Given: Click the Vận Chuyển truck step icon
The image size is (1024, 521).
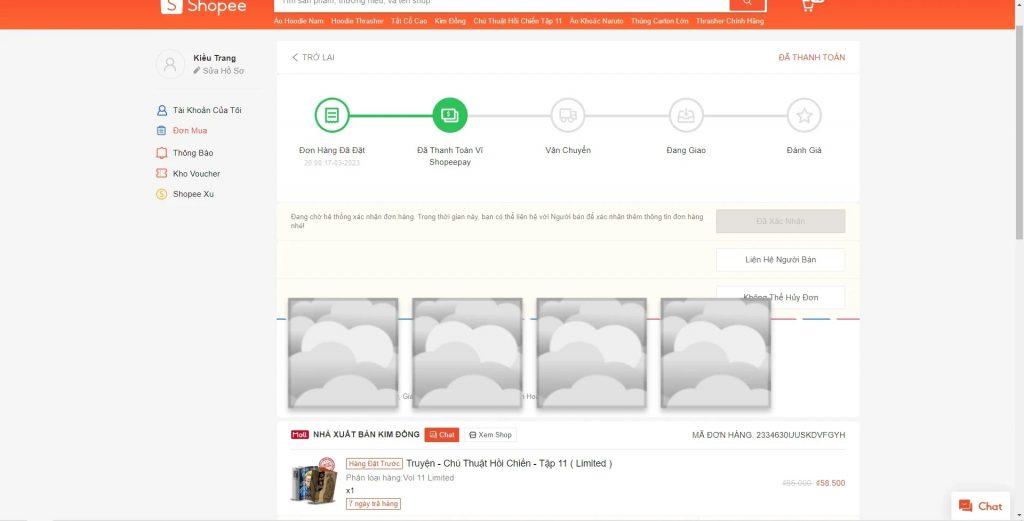Looking at the screenshot, I should coord(568,116).
